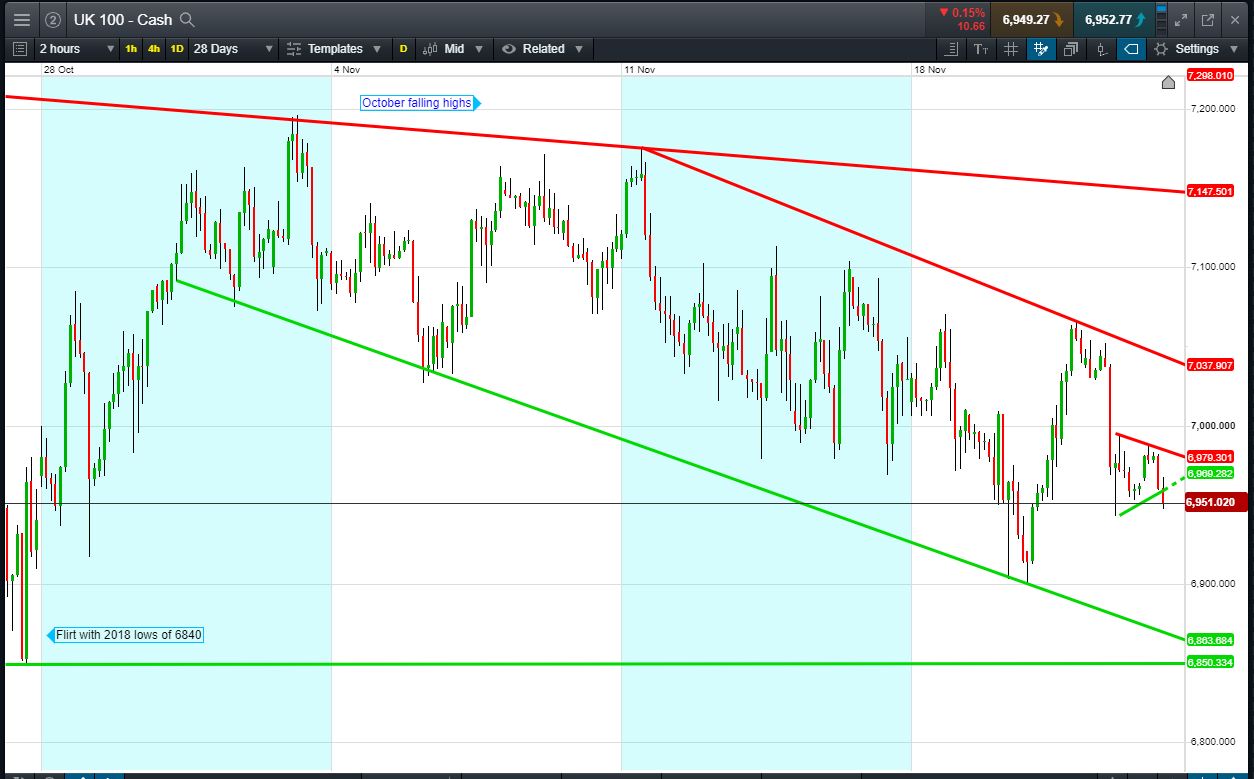Click the 6,863.684 green price label
The width and height of the screenshot is (1254, 779).
[1209, 640]
